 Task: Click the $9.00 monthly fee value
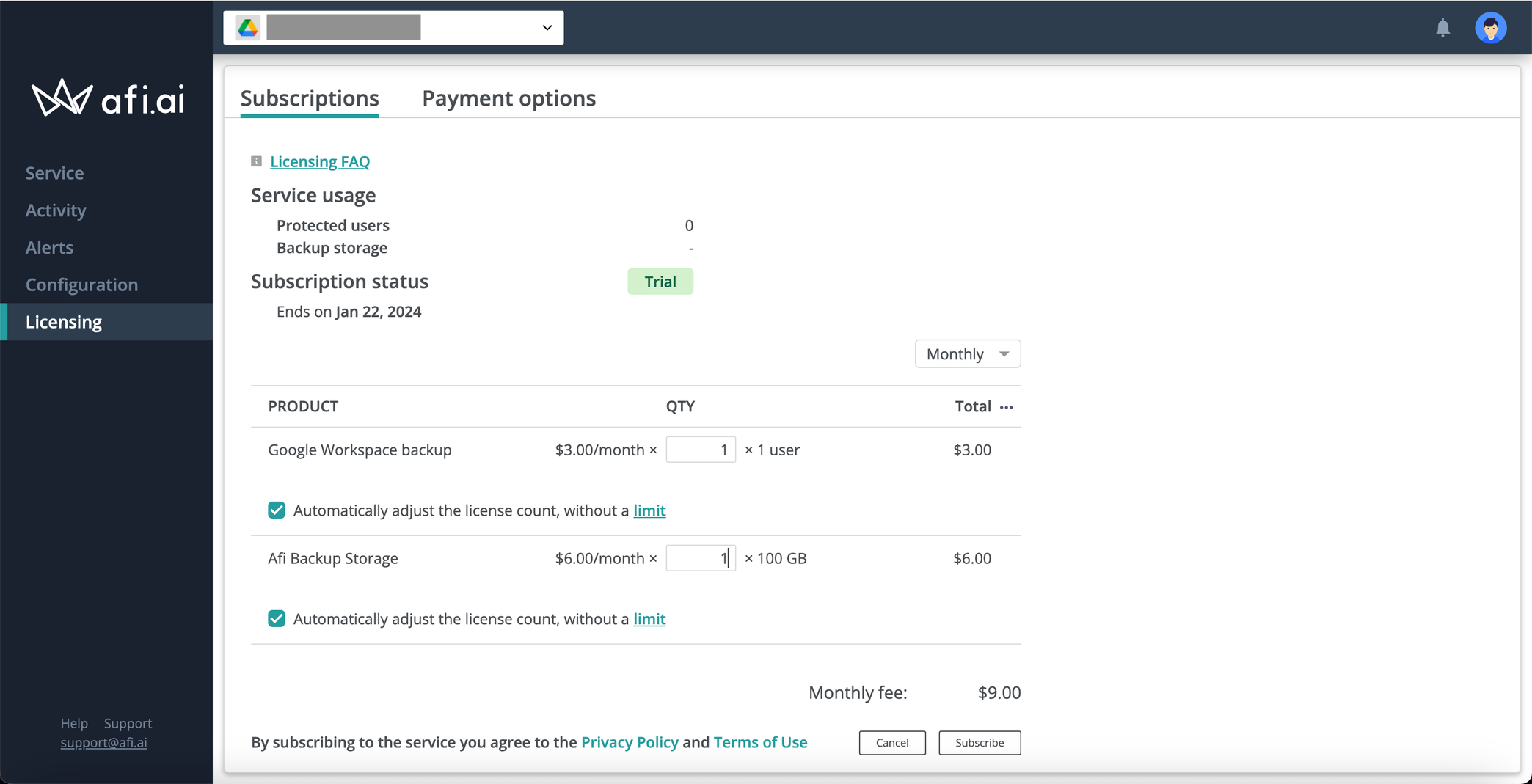[999, 693]
